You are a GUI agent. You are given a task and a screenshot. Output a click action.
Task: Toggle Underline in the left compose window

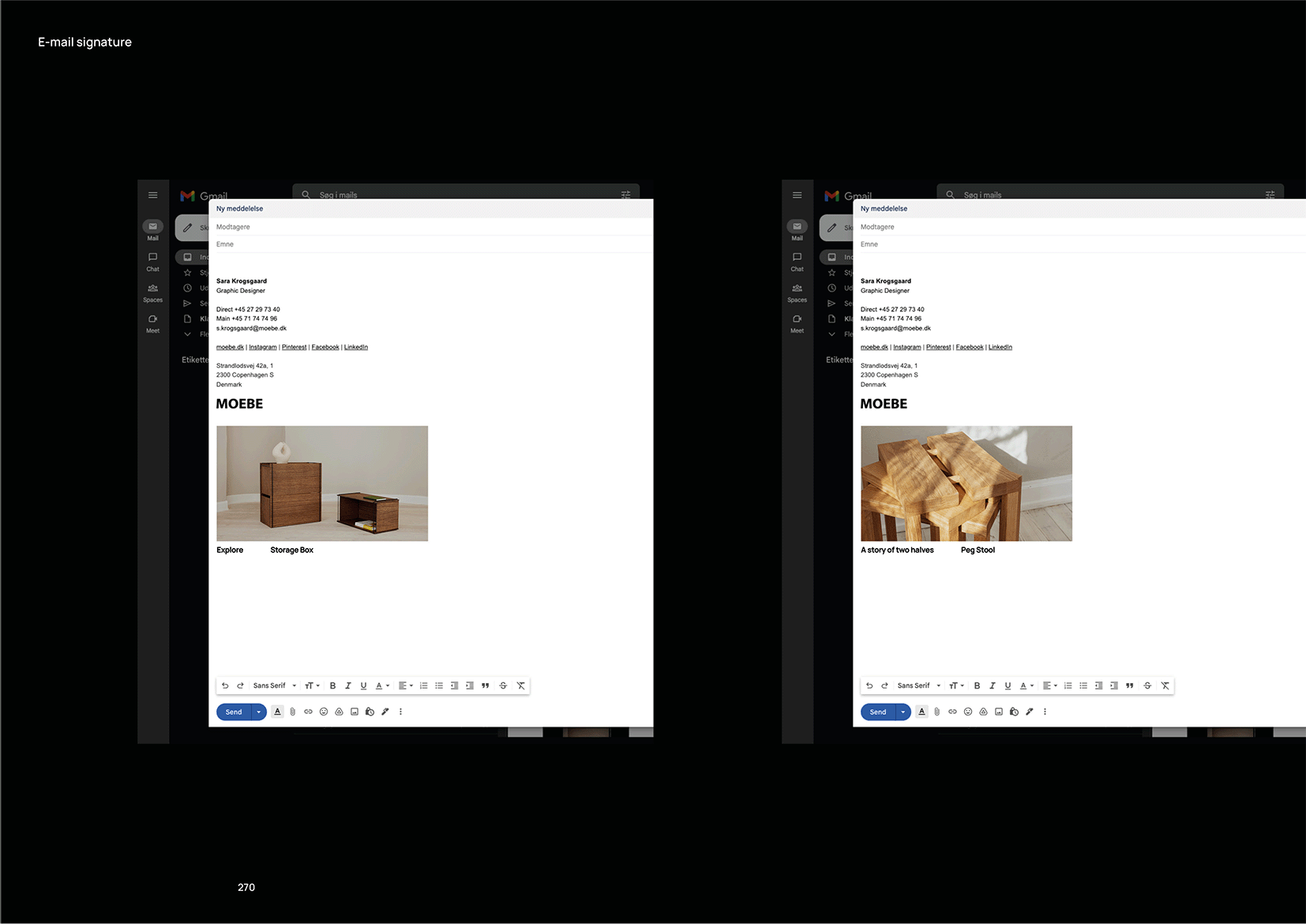363,685
